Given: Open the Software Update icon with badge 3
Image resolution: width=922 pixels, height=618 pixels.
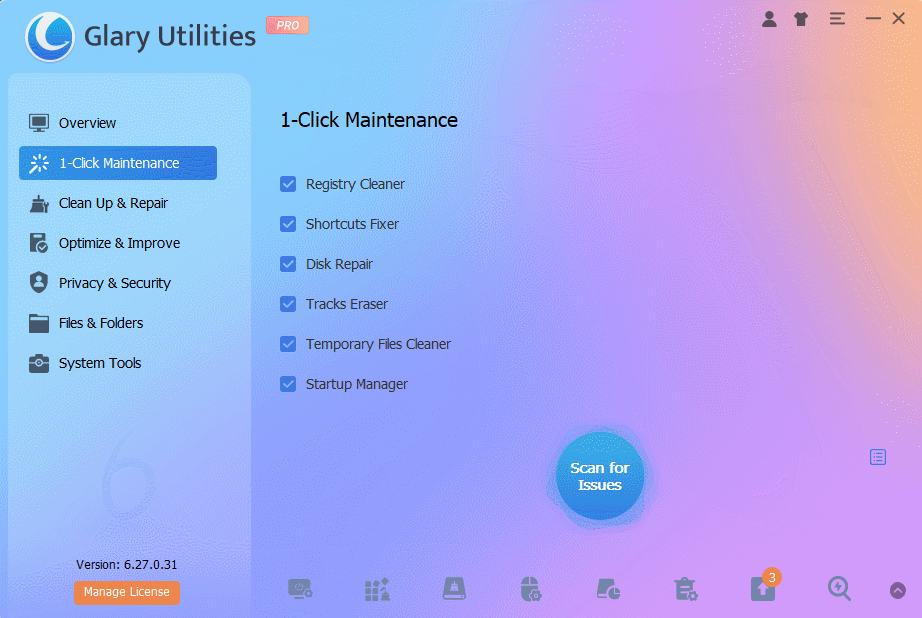Looking at the screenshot, I should point(763,587).
